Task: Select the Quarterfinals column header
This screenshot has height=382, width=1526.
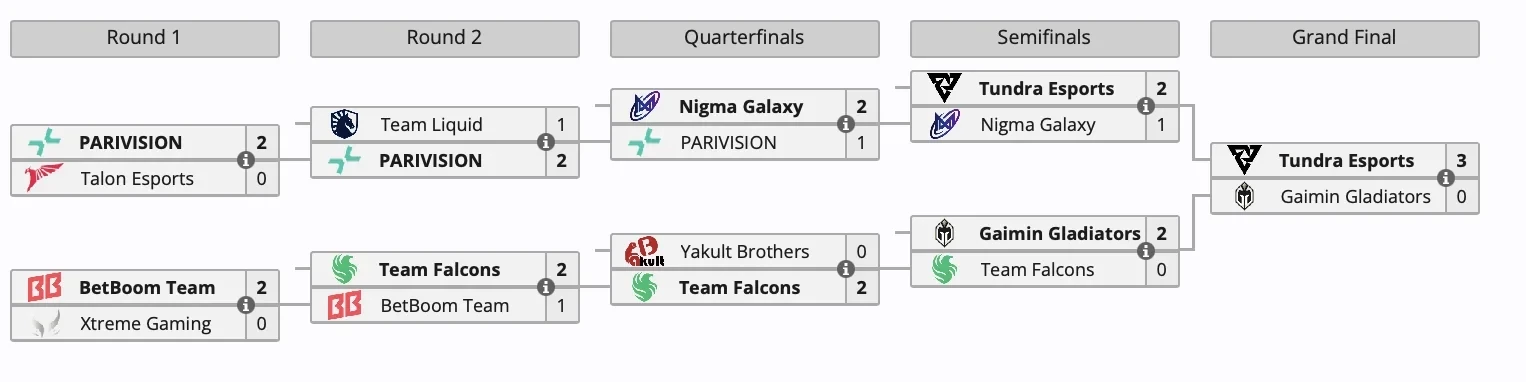Action: (x=745, y=38)
